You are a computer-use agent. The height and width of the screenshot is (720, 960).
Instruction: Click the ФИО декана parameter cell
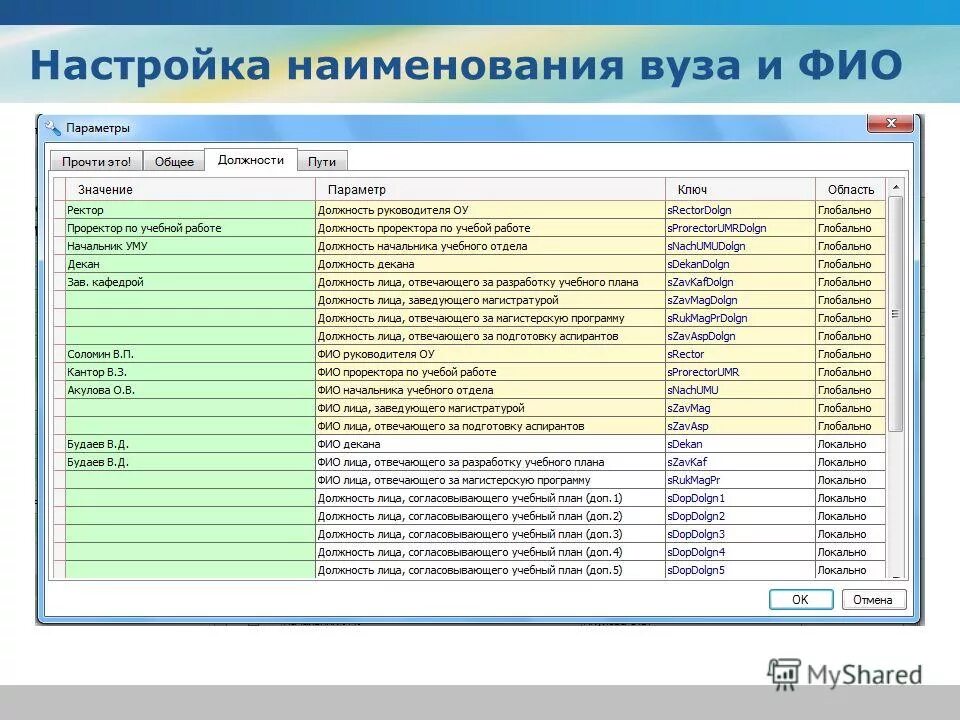(x=490, y=444)
